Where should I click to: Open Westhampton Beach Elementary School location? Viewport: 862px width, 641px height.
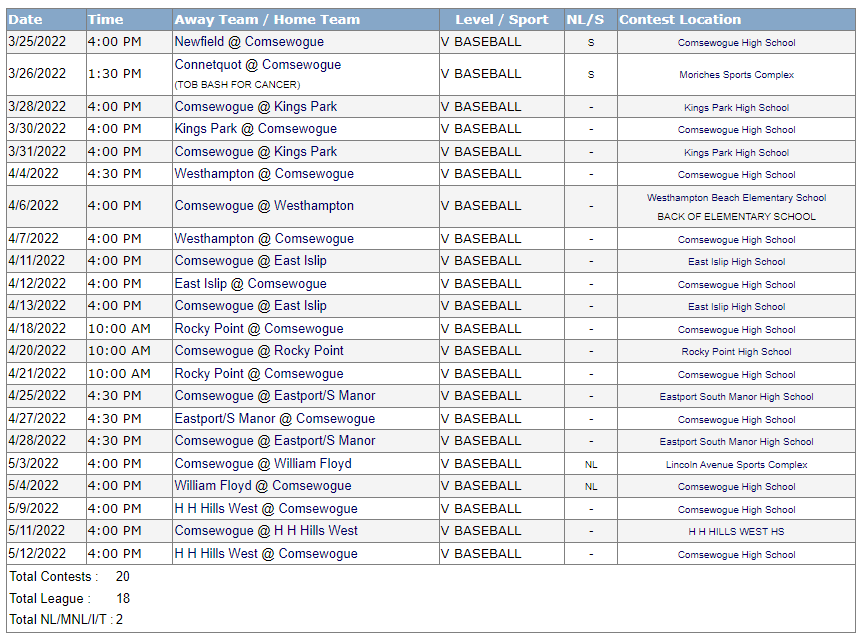point(736,198)
